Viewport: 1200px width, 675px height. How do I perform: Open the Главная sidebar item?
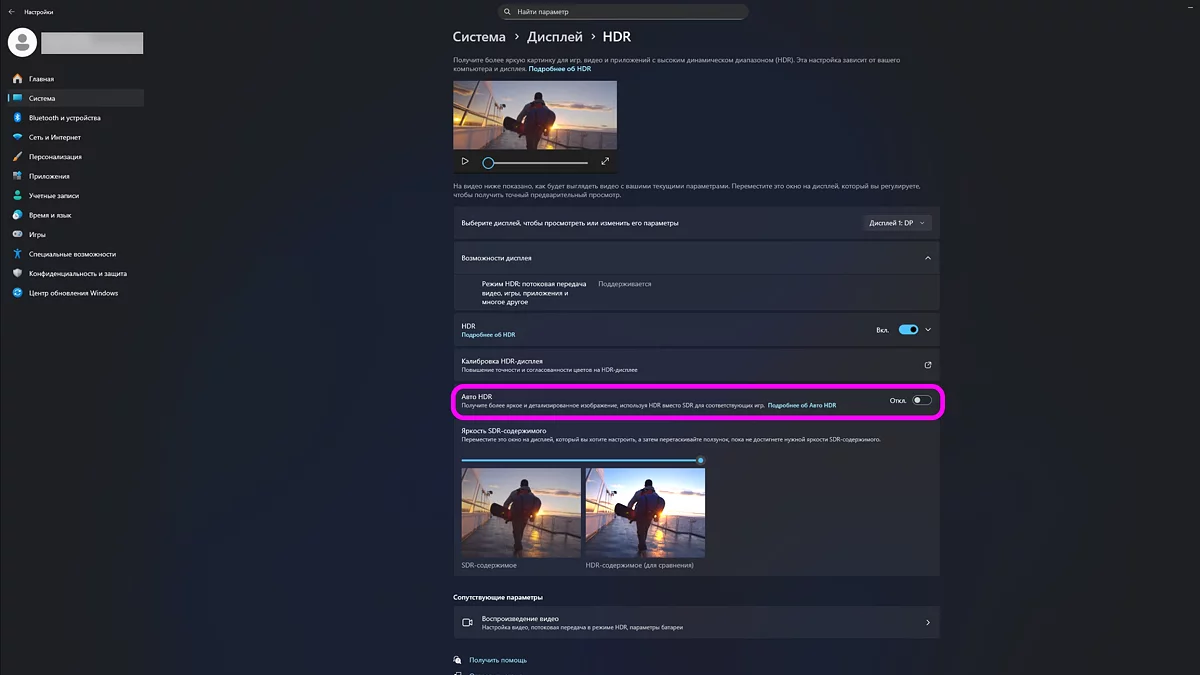[41, 79]
